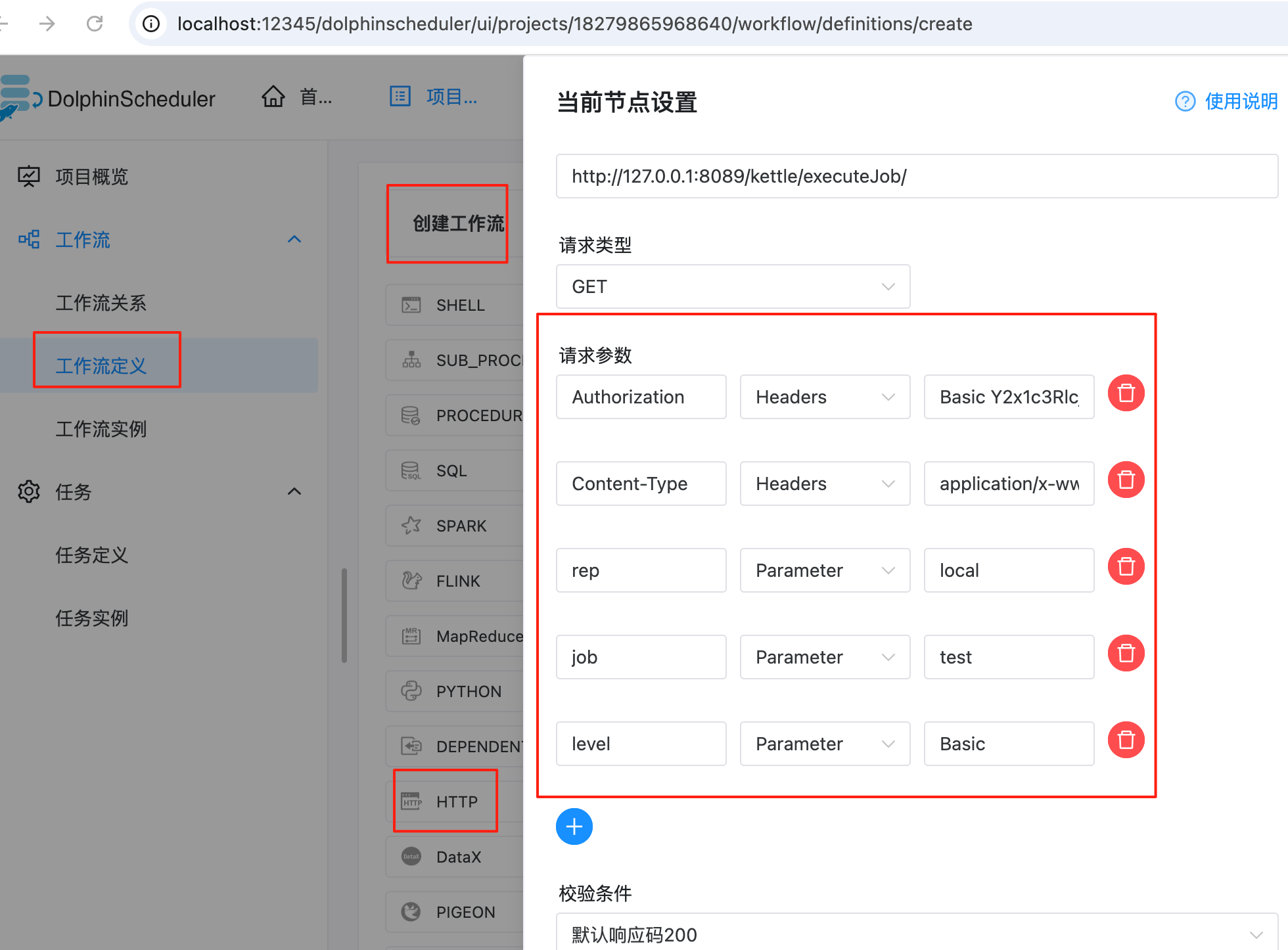Click the home icon in top navigation
Viewport: 1288px width, 950px height.
coord(273,97)
